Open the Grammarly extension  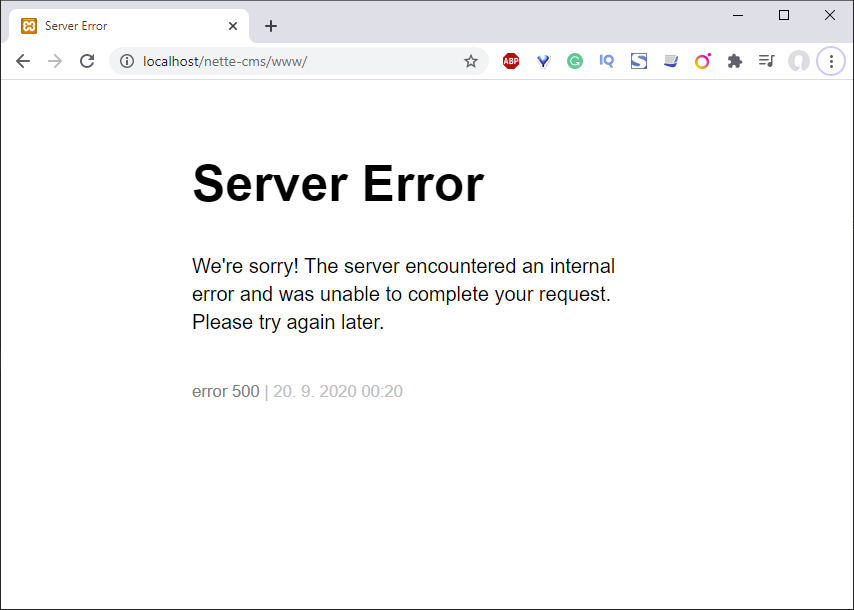click(575, 61)
